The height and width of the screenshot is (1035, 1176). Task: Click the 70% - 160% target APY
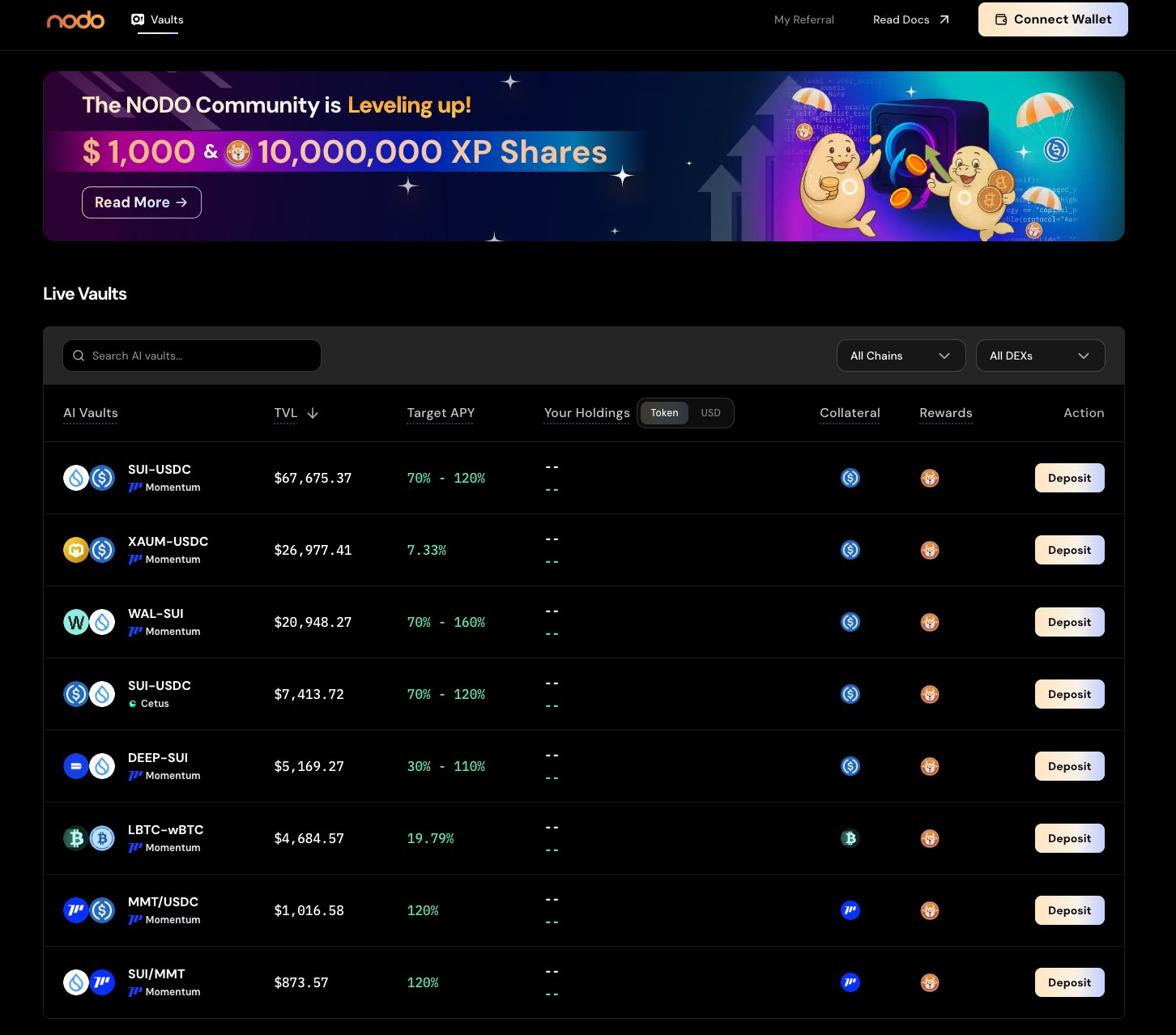click(x=446, y=622)
